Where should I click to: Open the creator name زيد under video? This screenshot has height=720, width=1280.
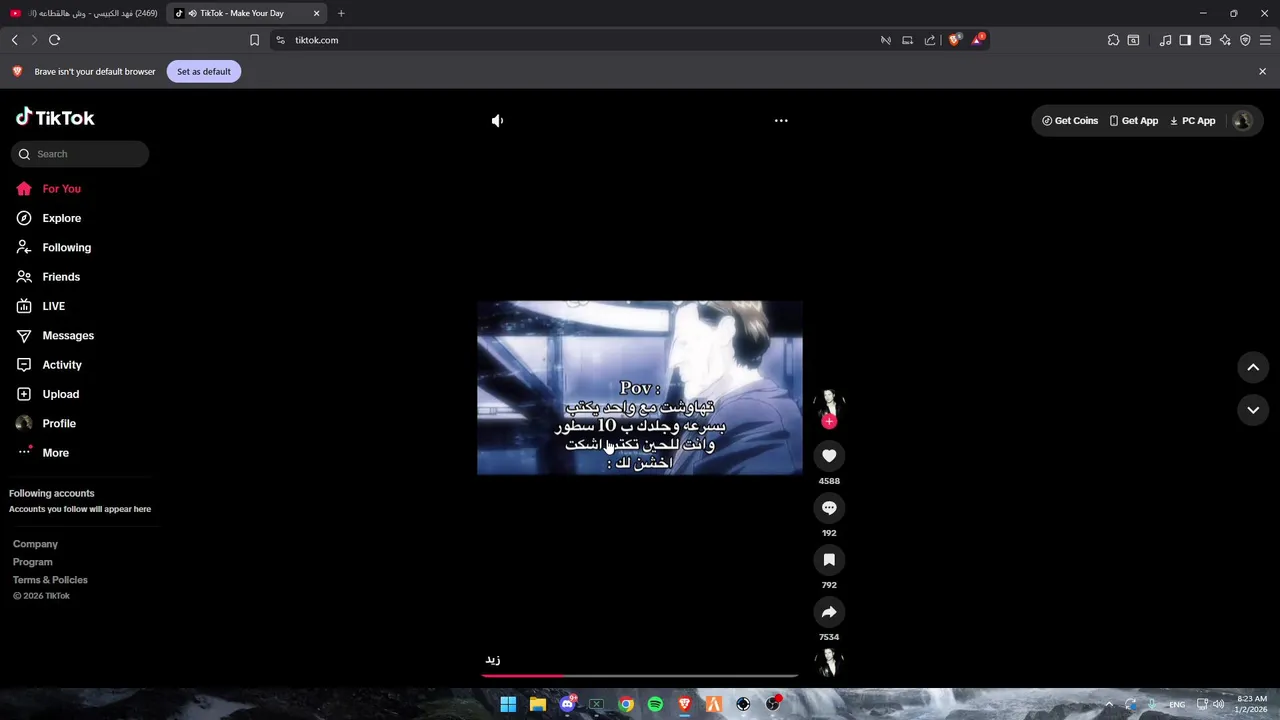(x=493, y=660)
